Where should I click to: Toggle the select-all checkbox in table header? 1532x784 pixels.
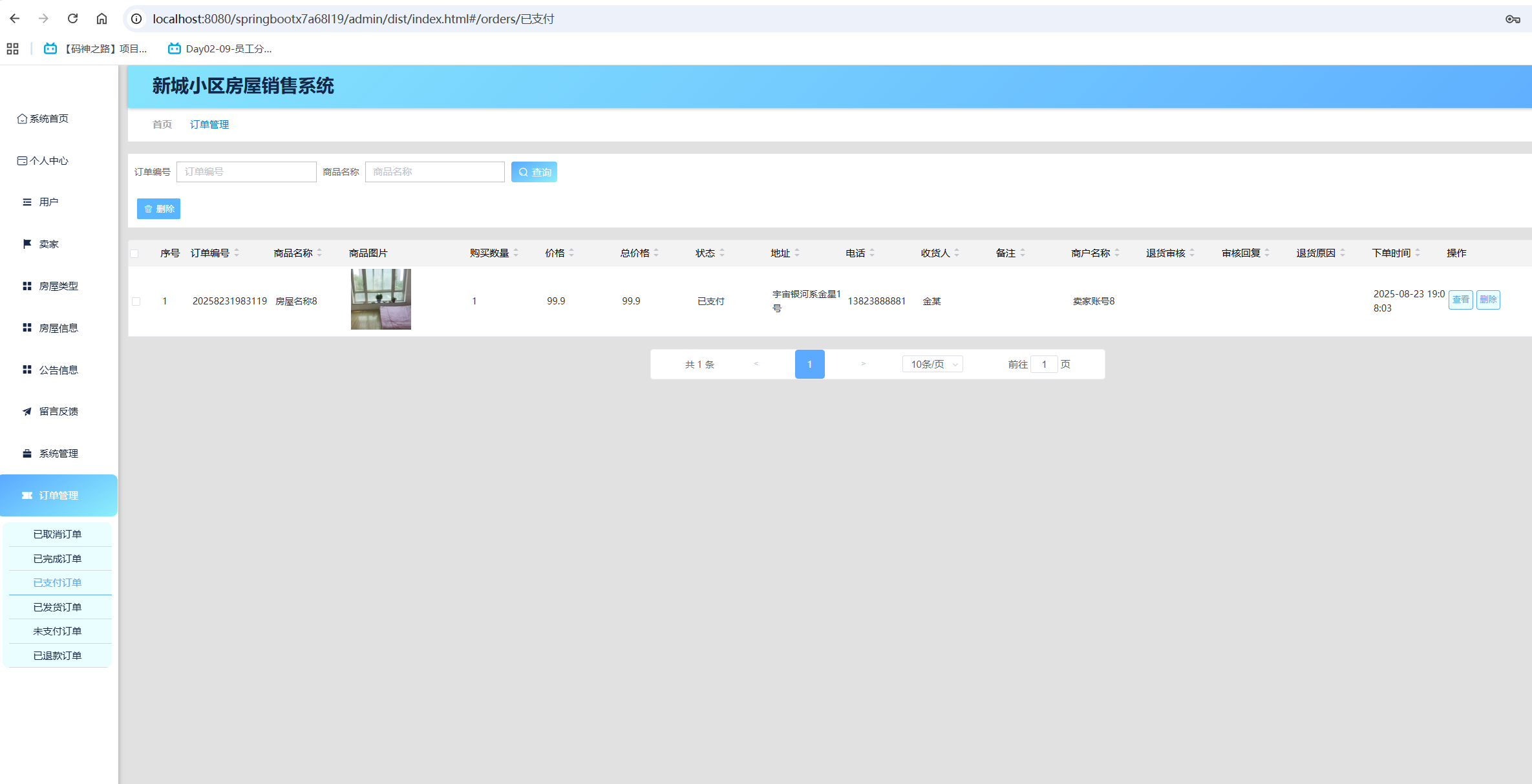(x=134, y=253)
